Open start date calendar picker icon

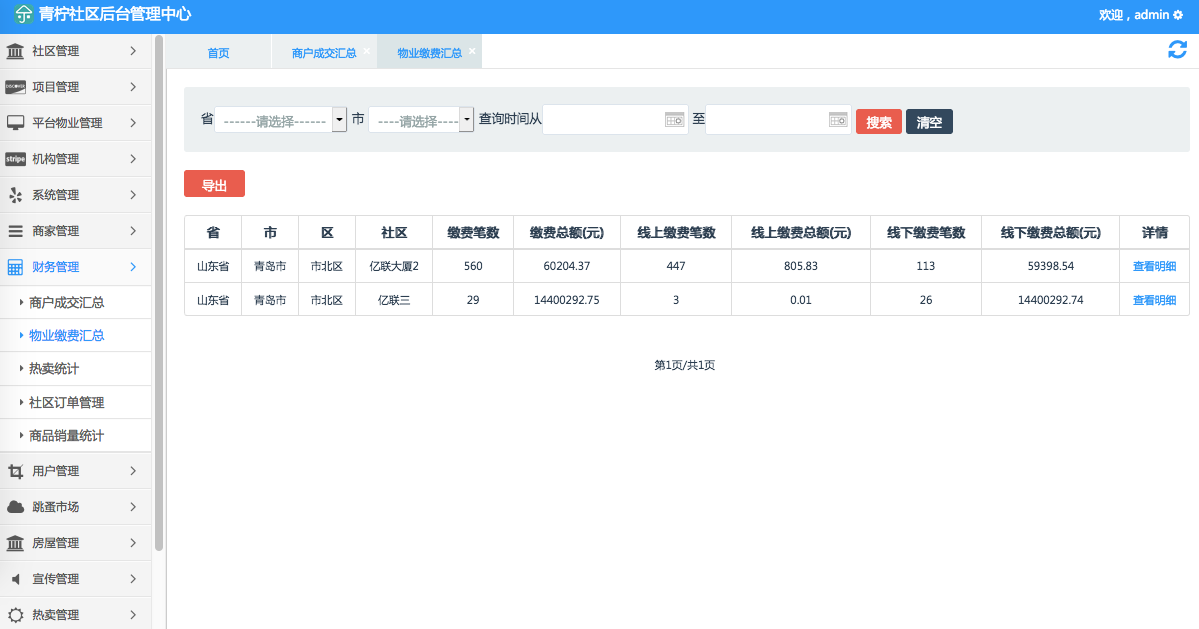pos(674,120)
